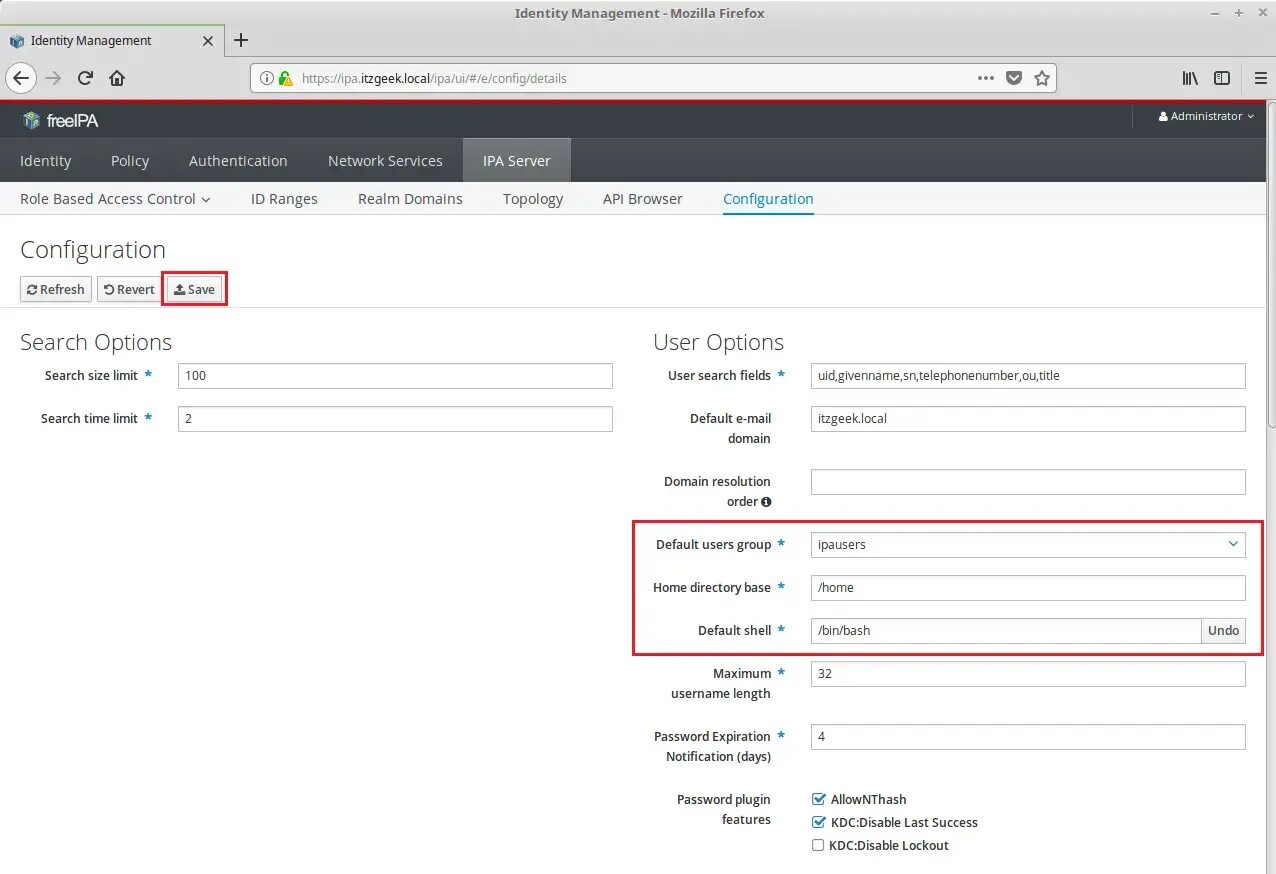This screenshot has width=1276, height=874.
Task: Switch to Network Services tab
Action: click(385, 160)
